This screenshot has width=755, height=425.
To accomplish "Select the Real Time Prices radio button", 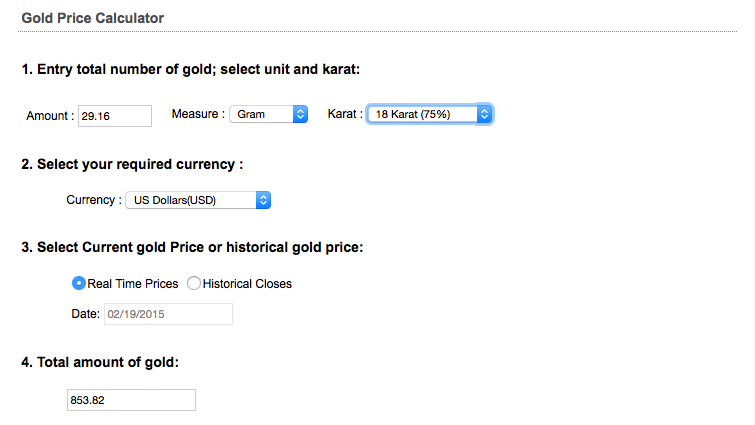I will [79, 284].
